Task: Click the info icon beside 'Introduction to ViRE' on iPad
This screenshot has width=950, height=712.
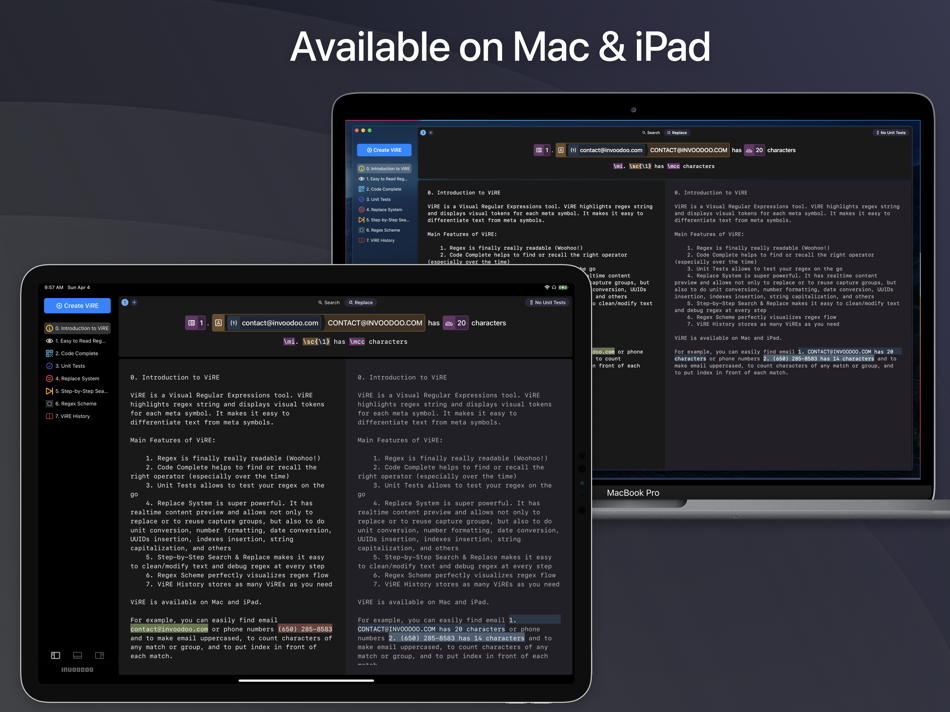Action: coord(49,328)
